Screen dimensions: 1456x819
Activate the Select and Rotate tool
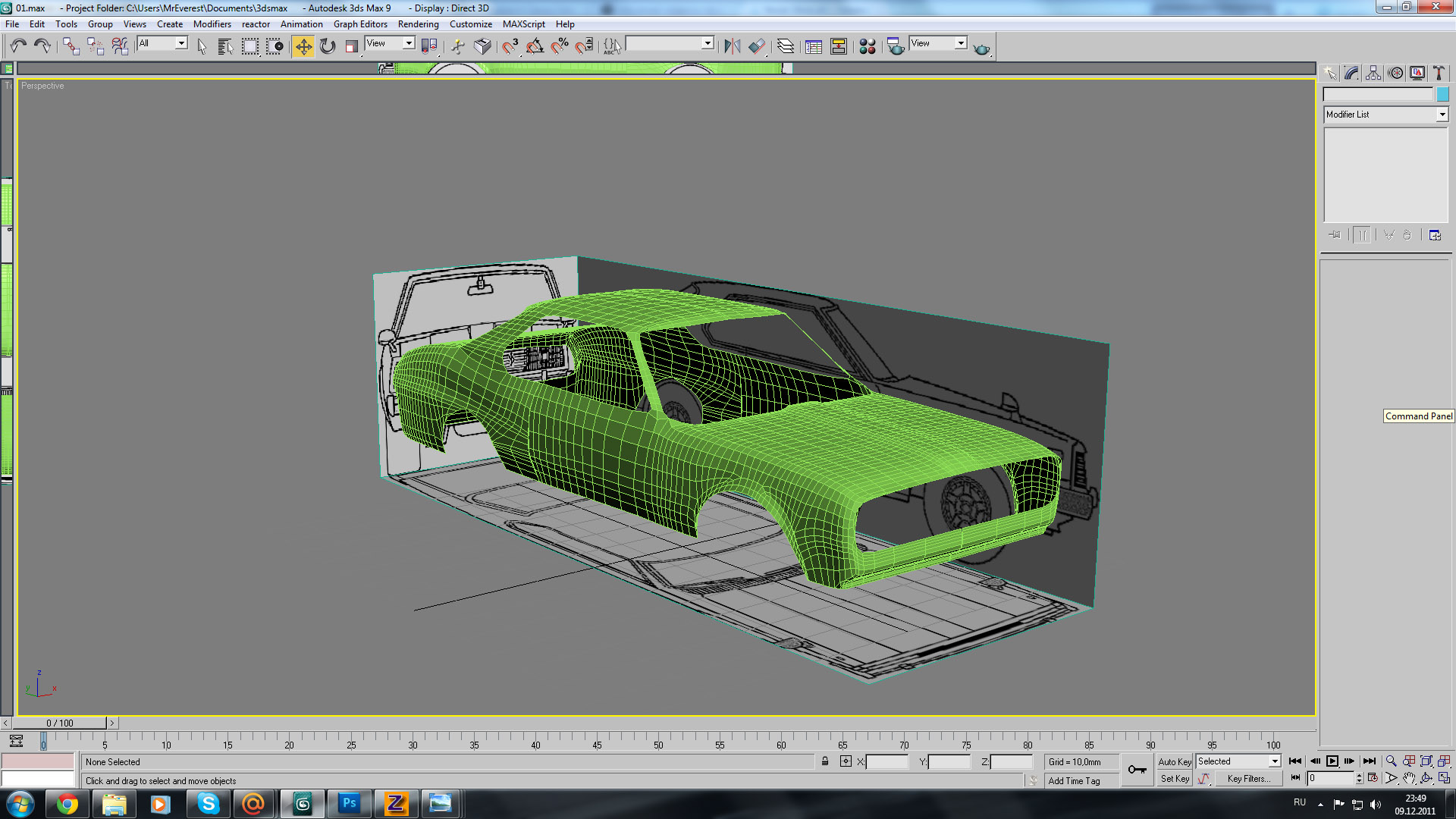pos(328,47)
